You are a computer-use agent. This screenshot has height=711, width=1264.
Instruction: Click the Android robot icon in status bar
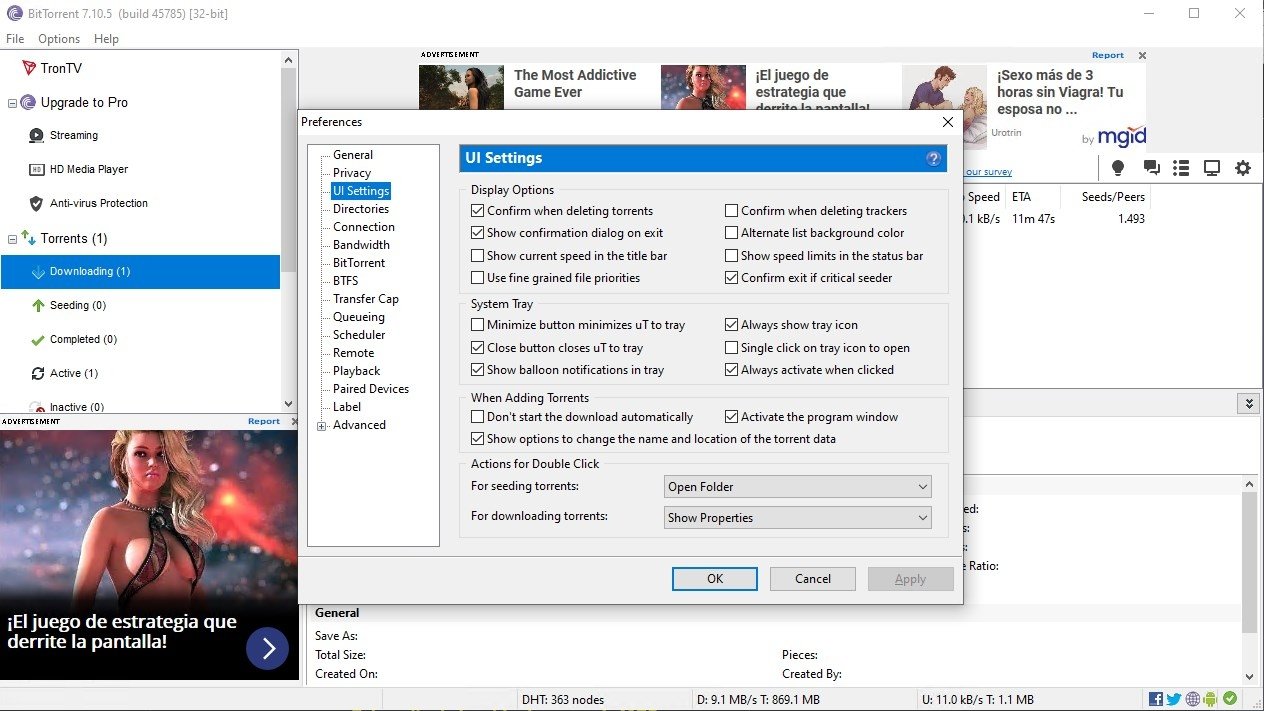[x=1211, y=699]
